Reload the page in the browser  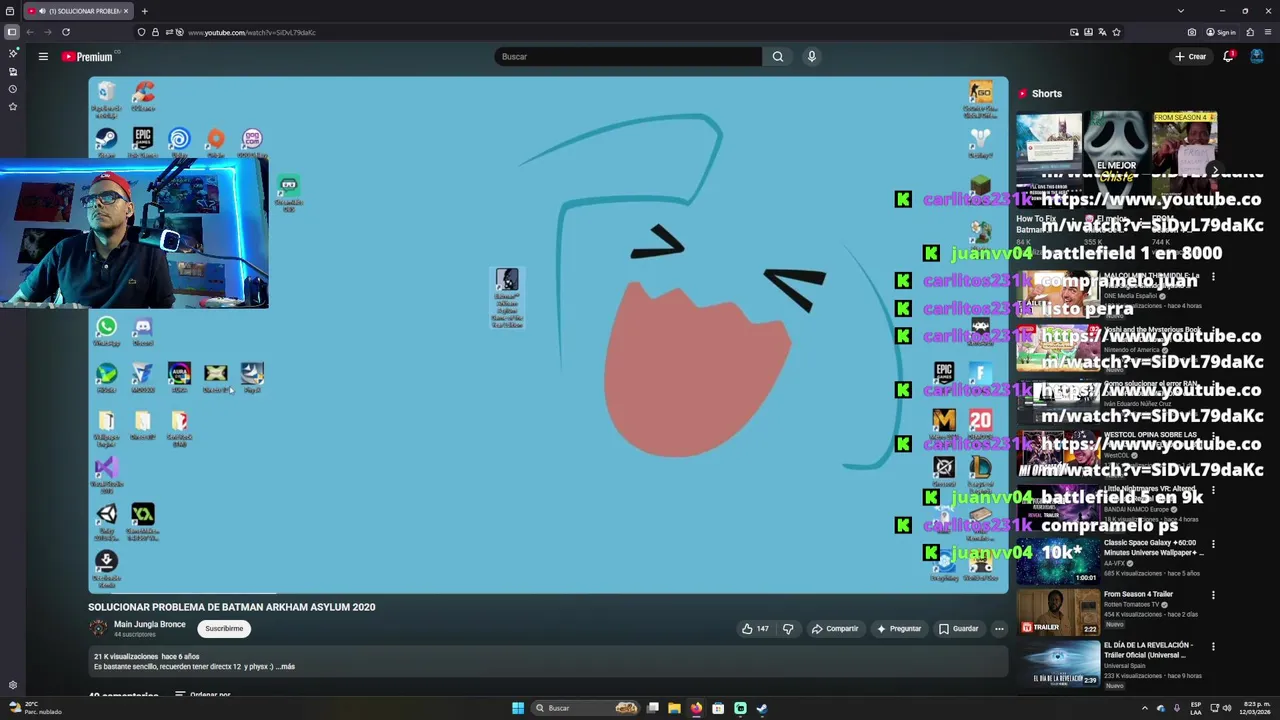[66, 32]
